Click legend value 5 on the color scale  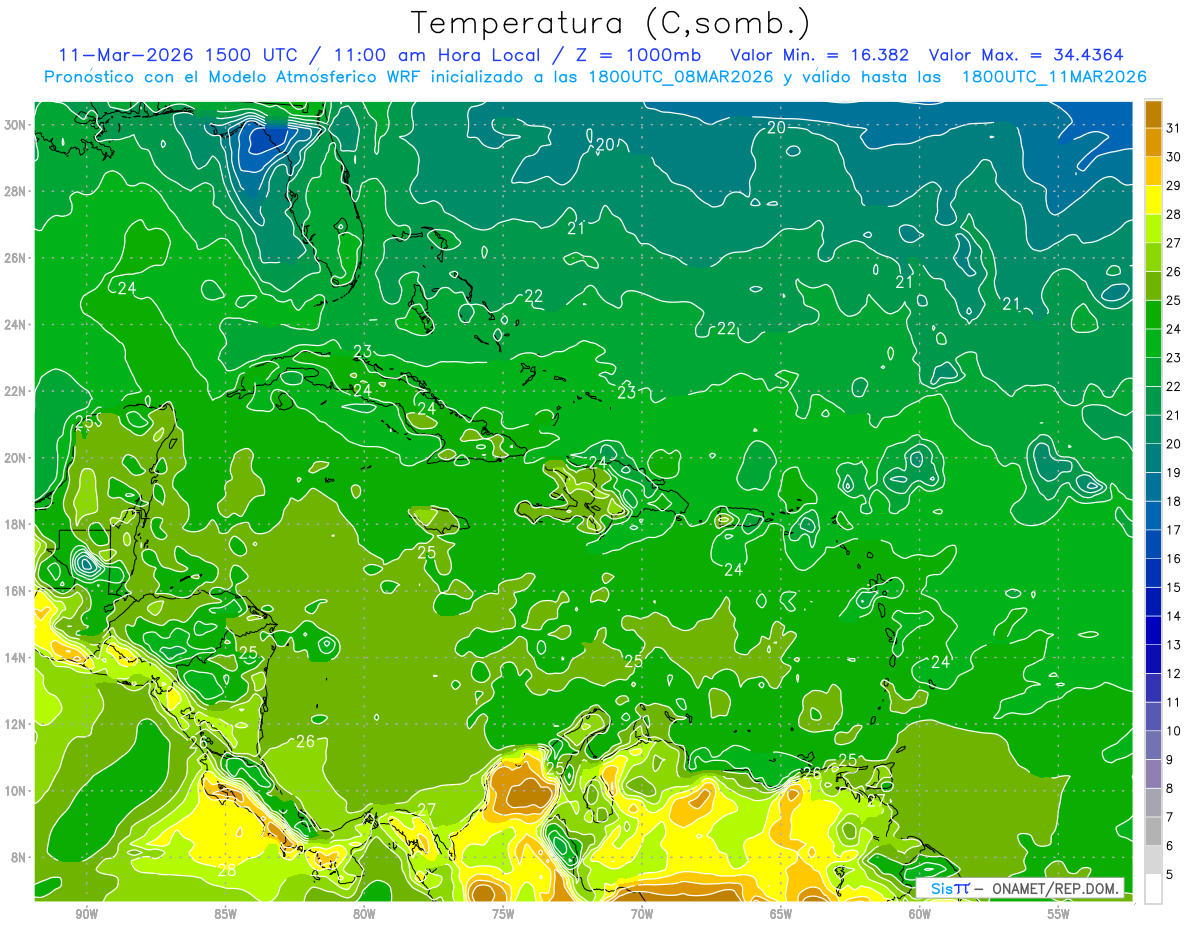point(1170,874)
